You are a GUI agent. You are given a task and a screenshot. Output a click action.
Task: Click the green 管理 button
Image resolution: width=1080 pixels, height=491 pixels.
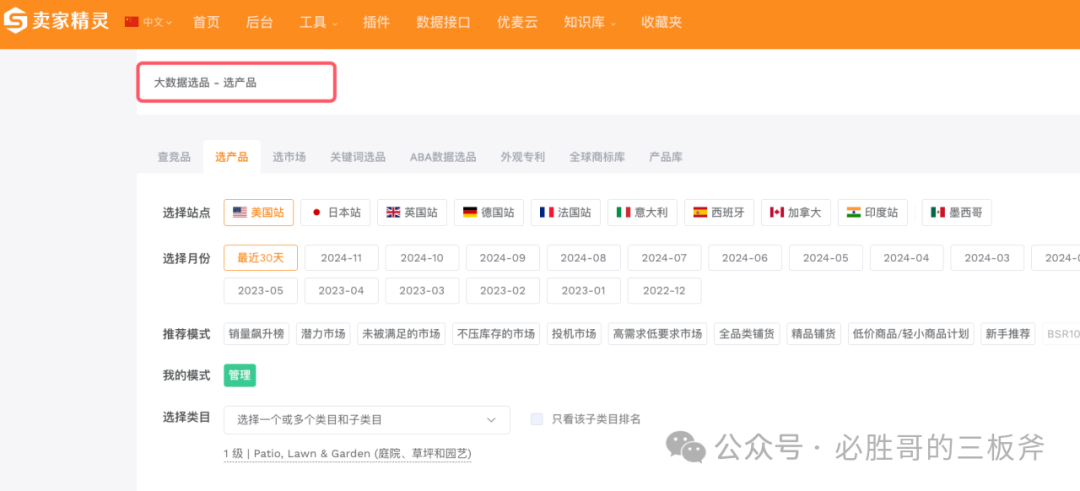click(240, 375)
